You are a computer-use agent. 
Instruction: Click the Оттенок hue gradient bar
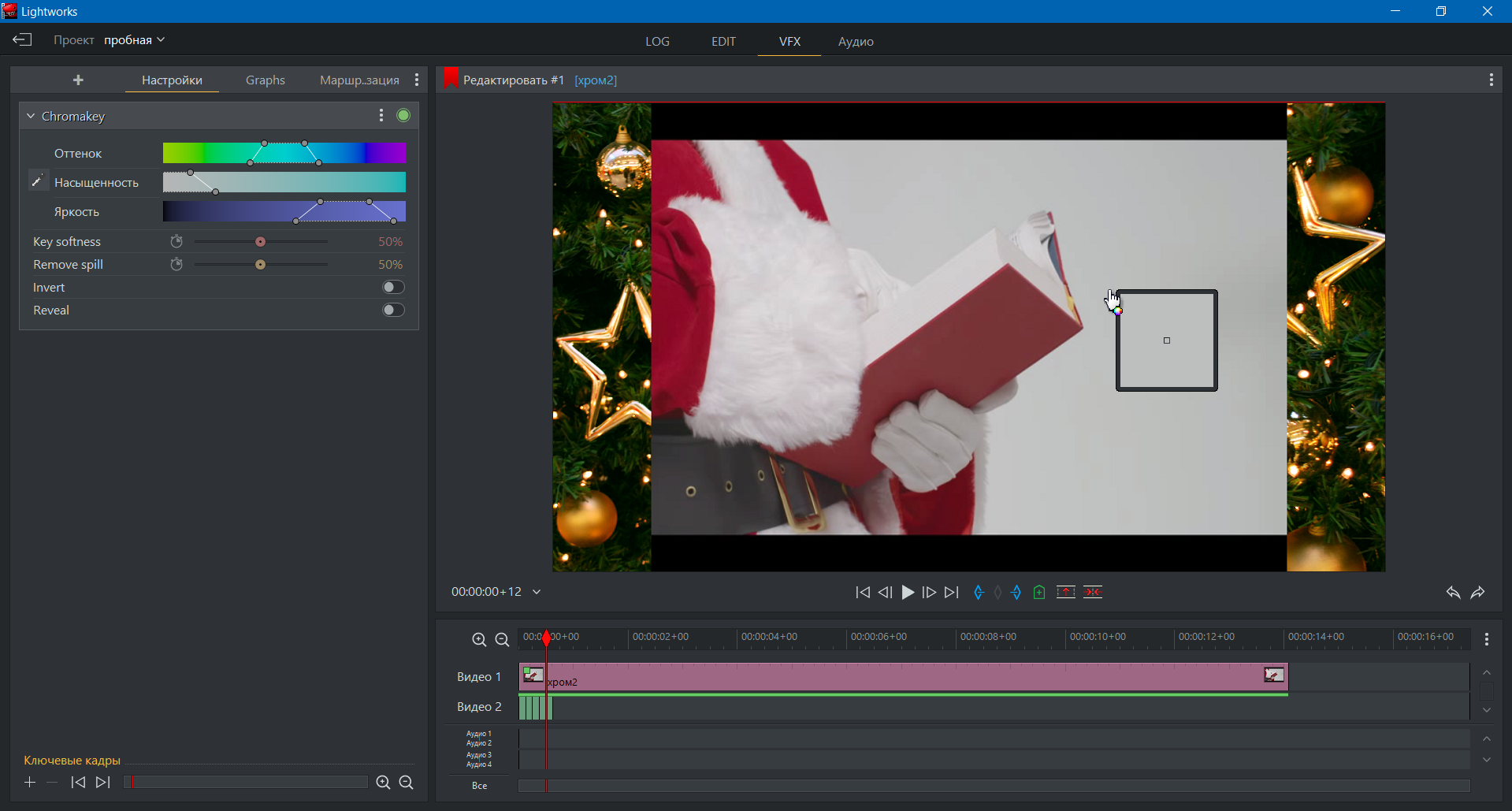tap(284, 153)
